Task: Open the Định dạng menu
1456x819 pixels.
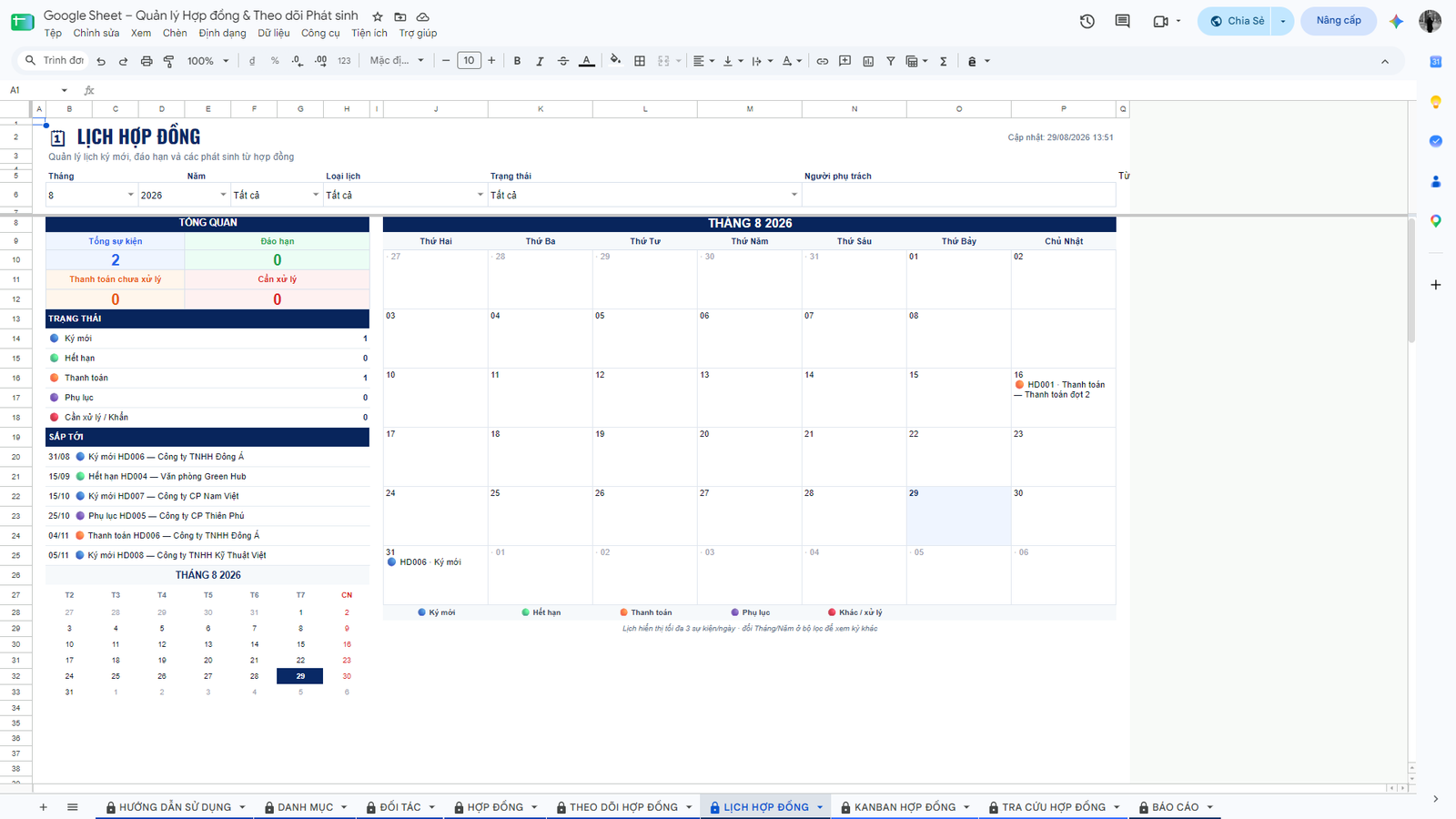Action: click(222, 33)
